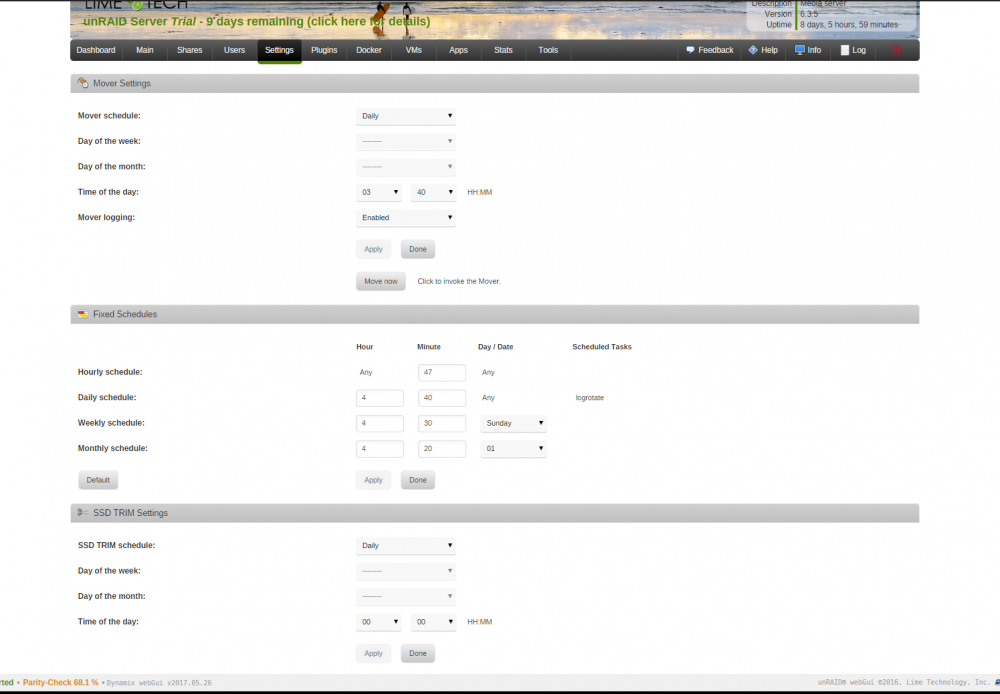Open the Shares tab
Viewport: 1000px width, 694px height.
point(189,50)
